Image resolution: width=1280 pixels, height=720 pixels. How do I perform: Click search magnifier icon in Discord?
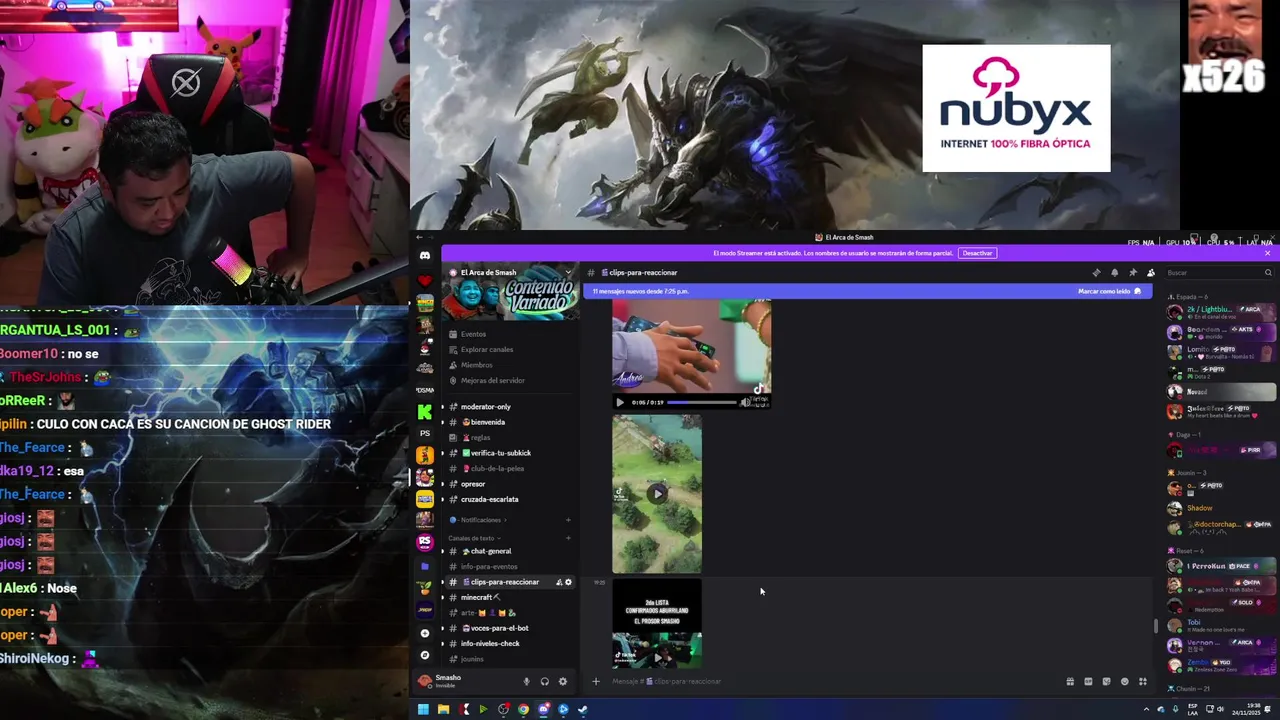[x=1268, y=273]
